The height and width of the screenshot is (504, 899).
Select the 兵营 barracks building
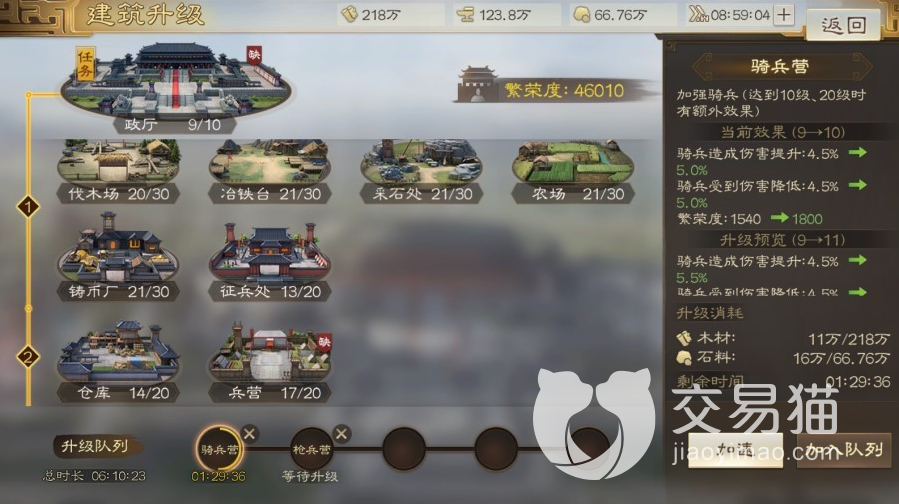(x=270, y=362)
